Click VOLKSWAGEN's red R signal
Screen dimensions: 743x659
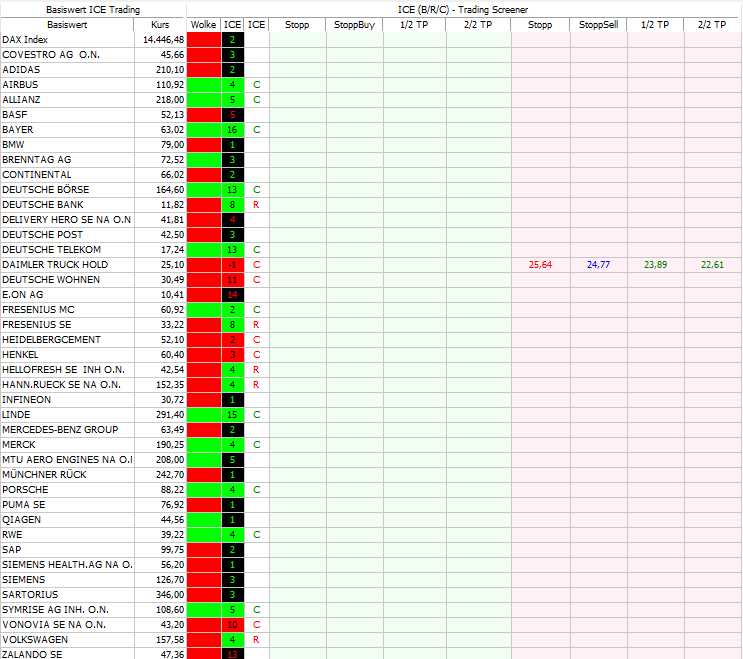click(256, 640)
